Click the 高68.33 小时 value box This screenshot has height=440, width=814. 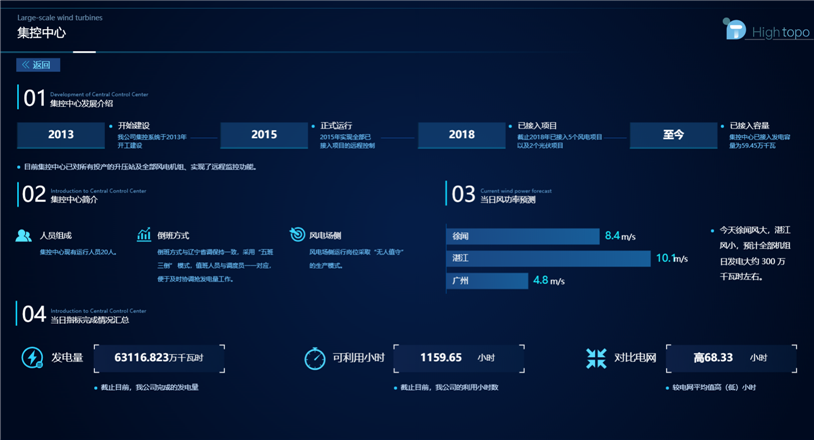coord(731,358)
